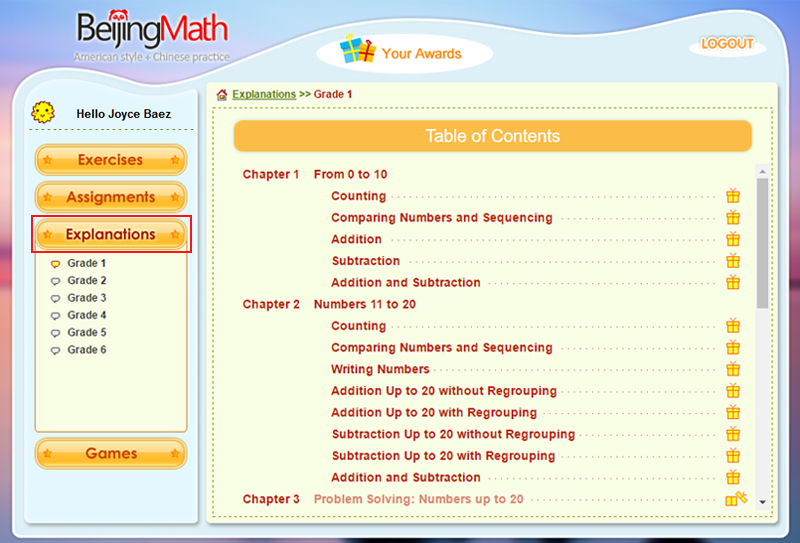This screenshot has height=543, width=800.
Task: Open Your Awards
Action: [x=405, y=53]
